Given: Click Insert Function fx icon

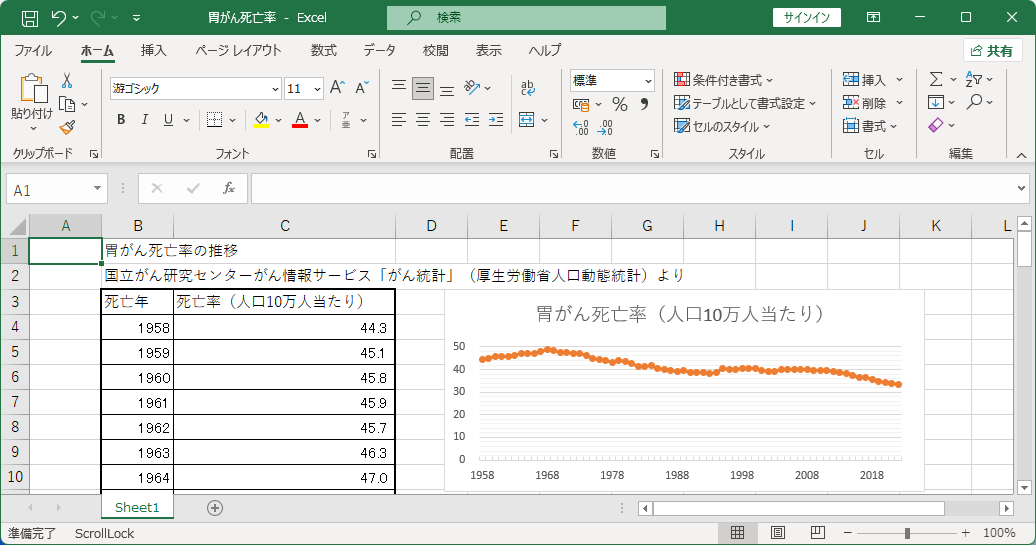Looking at the screenshot, I should 229,189.
